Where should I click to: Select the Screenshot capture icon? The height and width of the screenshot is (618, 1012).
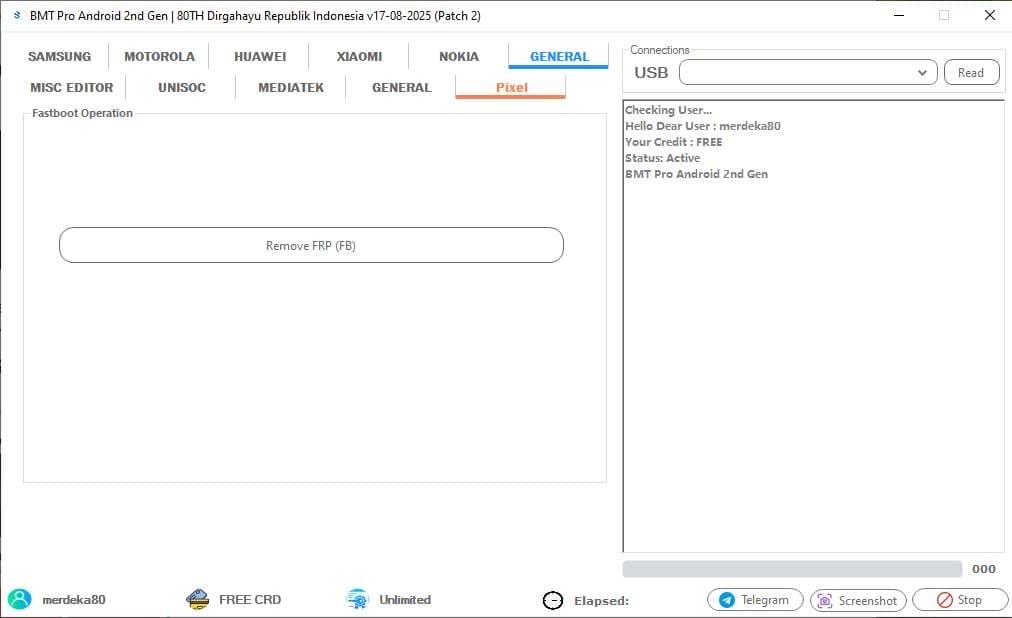(823, 600)
